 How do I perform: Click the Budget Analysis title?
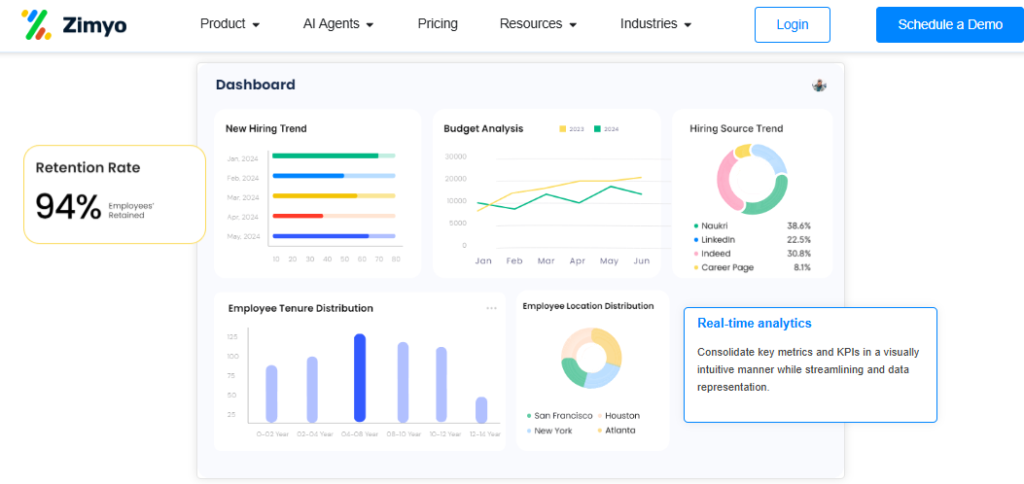pyautogui.click(x=483, y=129)
